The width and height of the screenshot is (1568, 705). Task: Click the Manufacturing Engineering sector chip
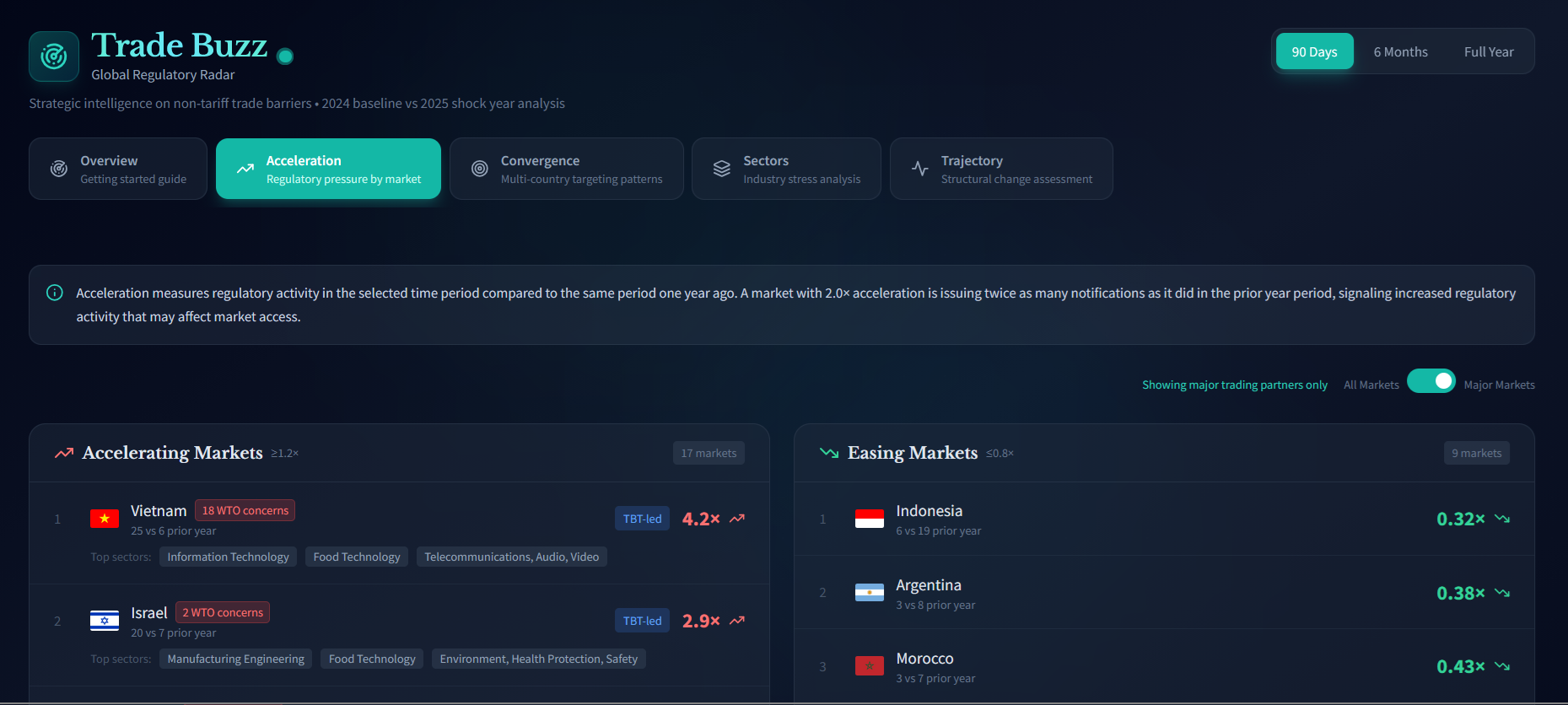236,659
